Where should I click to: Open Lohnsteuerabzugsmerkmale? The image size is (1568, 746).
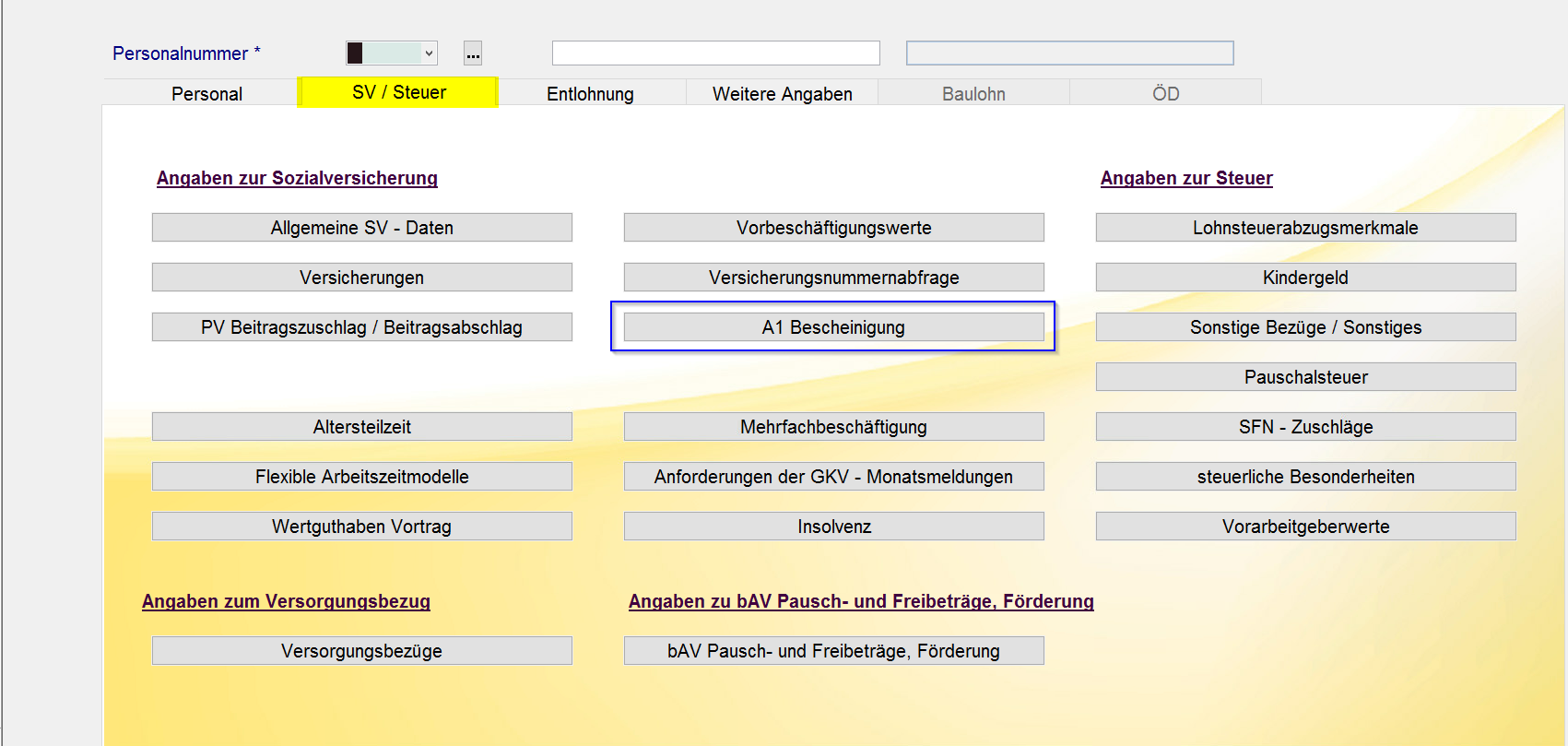point(1305,228)
